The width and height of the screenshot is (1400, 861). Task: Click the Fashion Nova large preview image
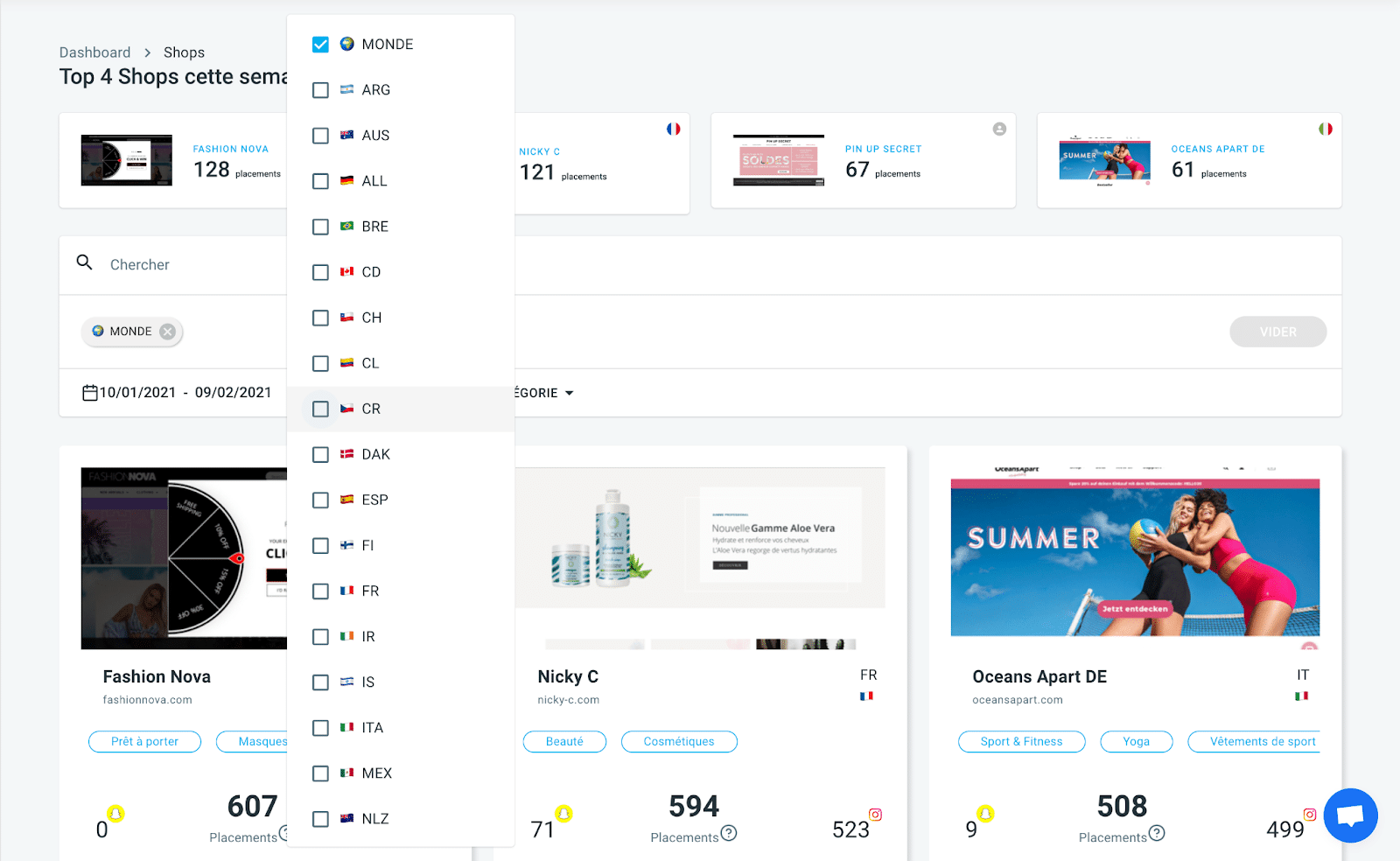184,558
